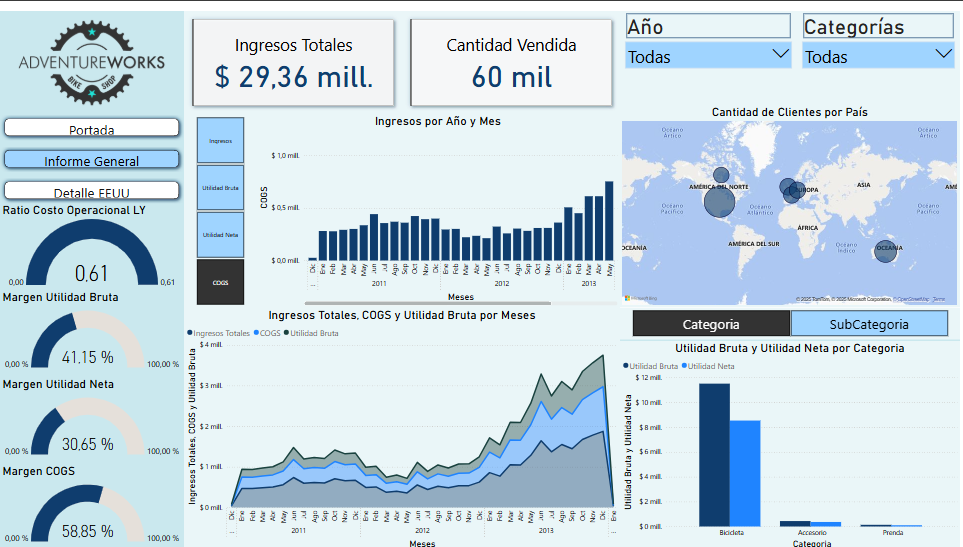Screen dimensions: 963x547
Task: Click the Oceania customer bubble on map
Action: pos(885,250)
